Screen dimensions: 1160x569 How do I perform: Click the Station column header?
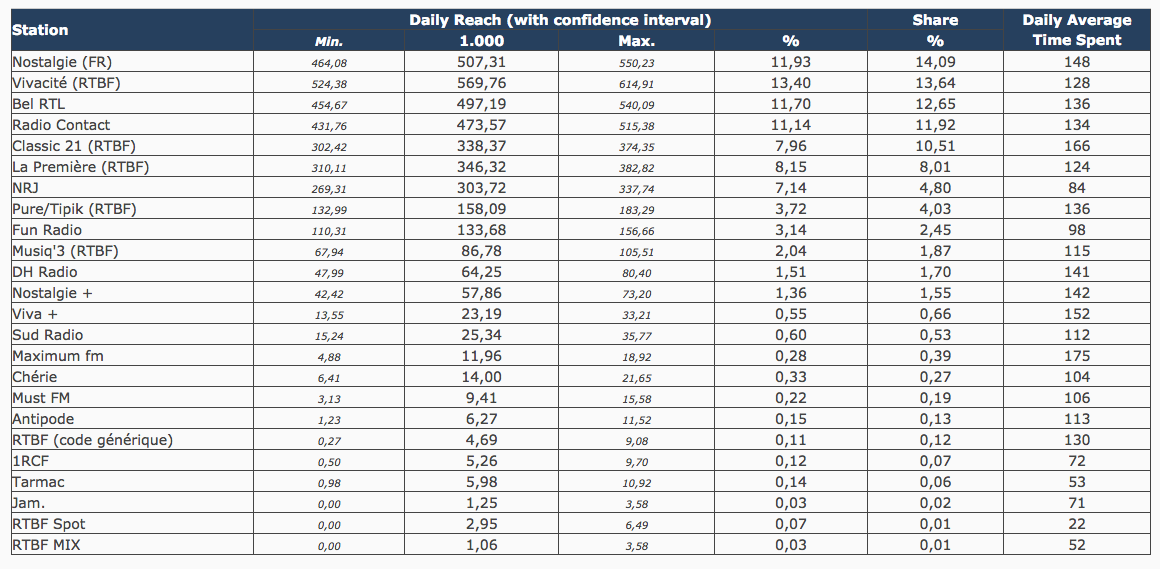point(40,30)
